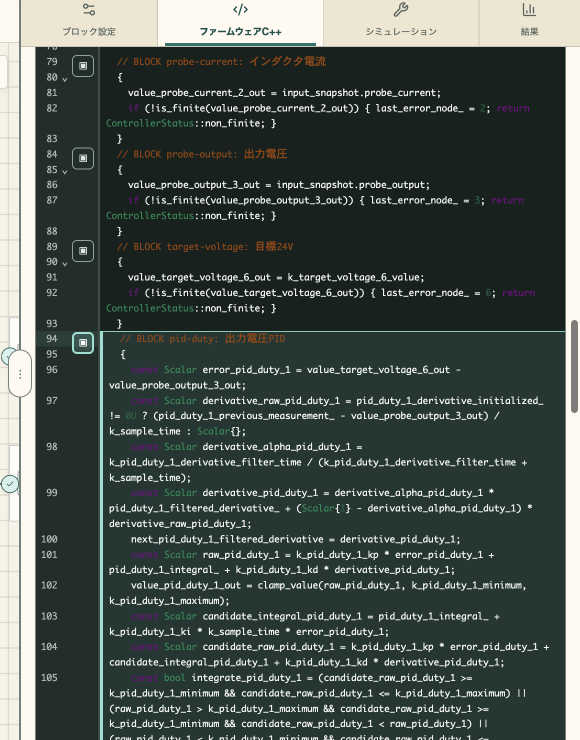Screen dimensions: 580x740
Task: Click line number 105 in the gutter
Action: pos(49,678)
